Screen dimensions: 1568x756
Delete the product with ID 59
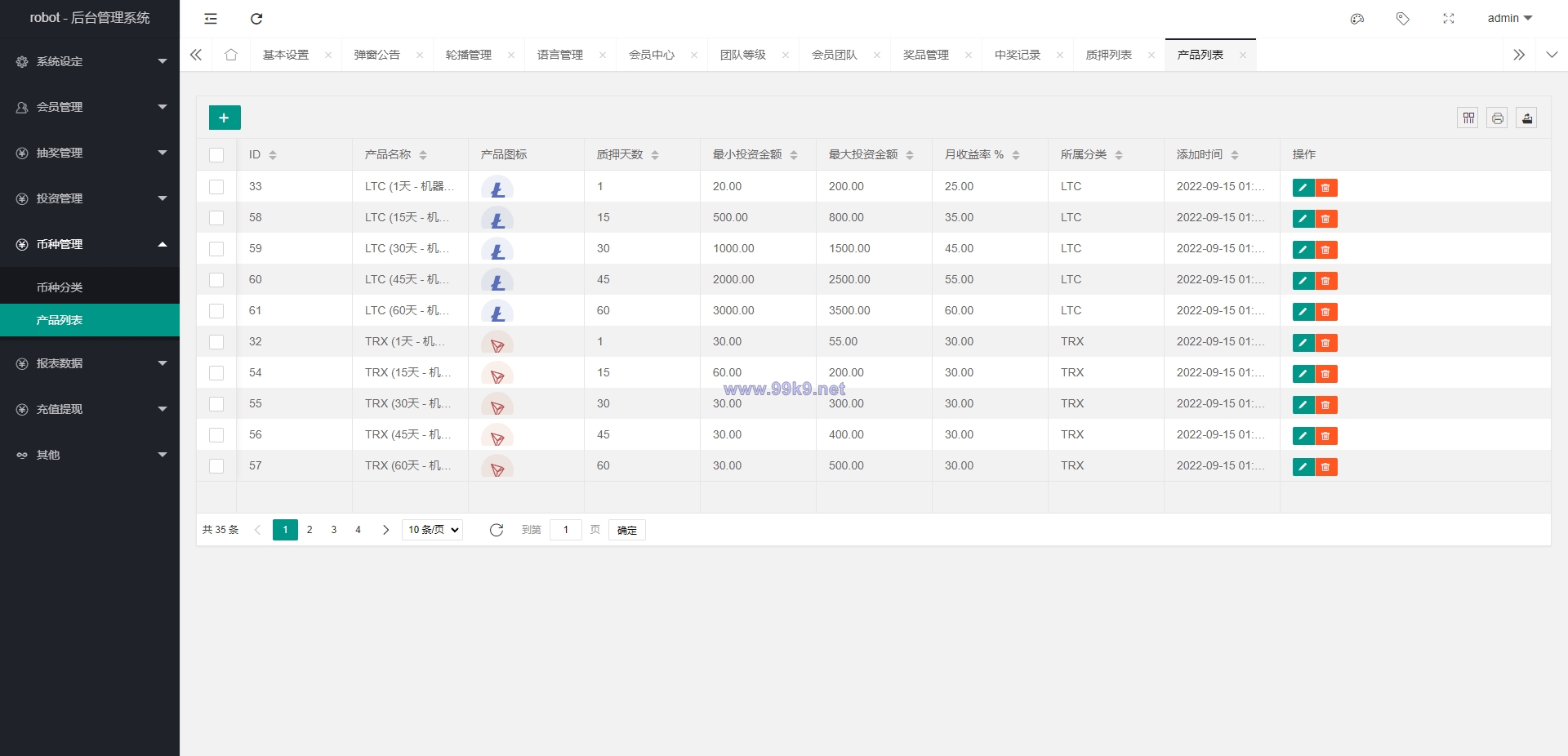click(1326, 250)
